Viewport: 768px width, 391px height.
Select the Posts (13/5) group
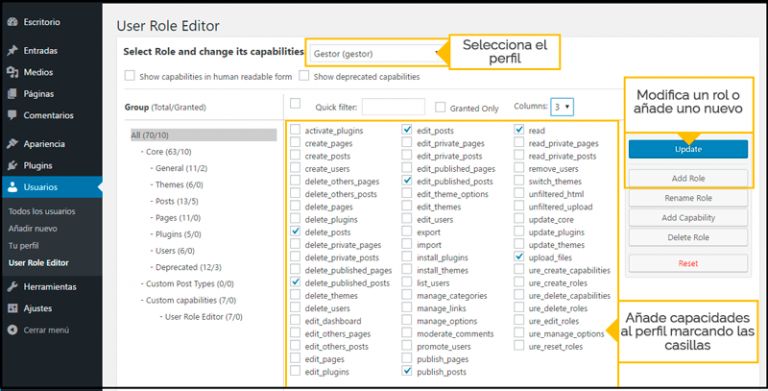177,201
